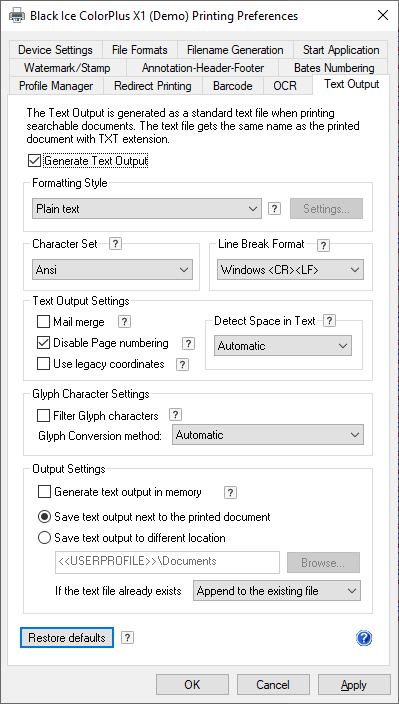Open help for Line Break Format
399x704 pixels.
(x=323, y=245)
